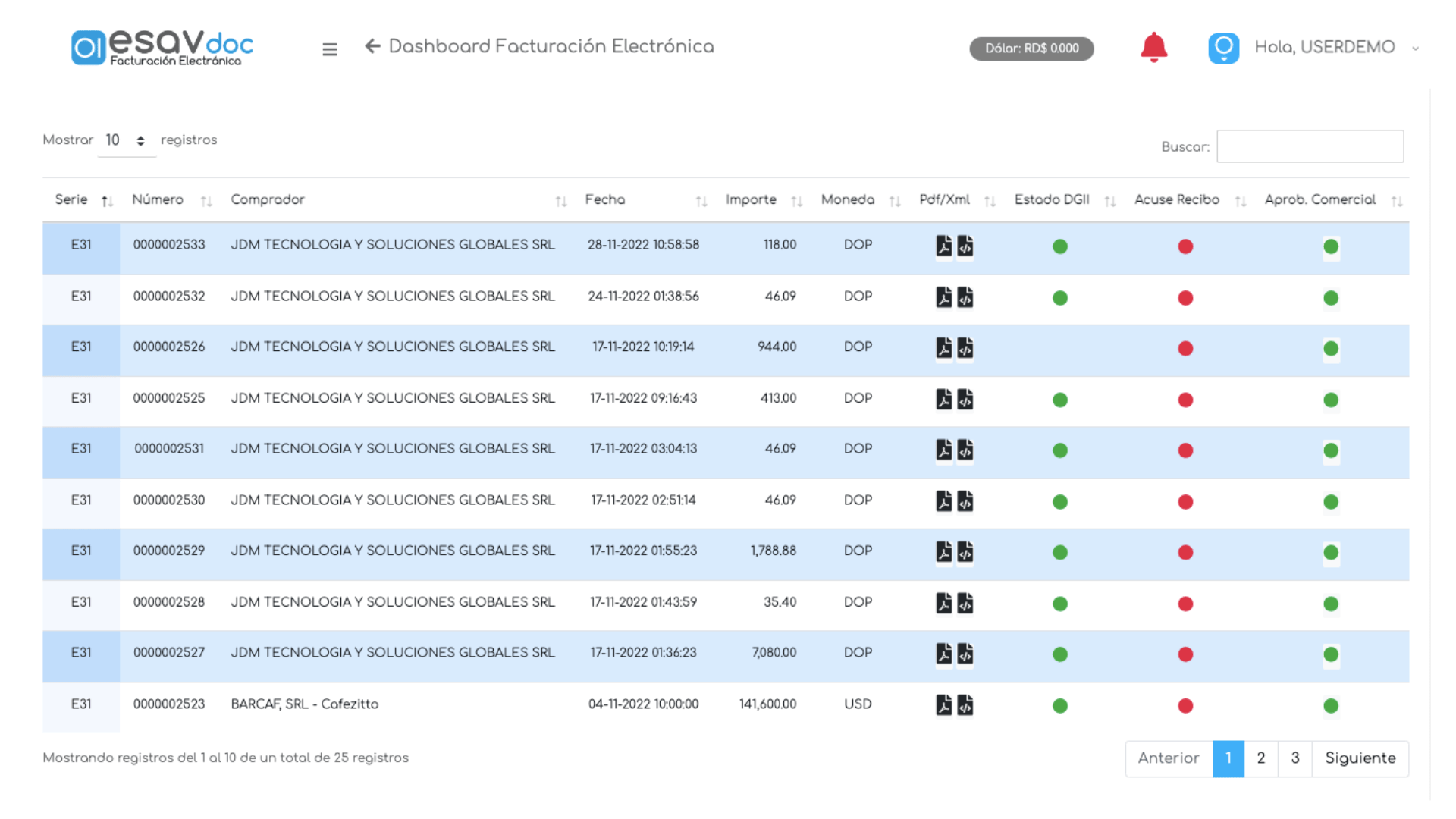Viewport: 1456px width, 819px height.
Task: Download PDF for invoice 0000002530
Action: click(943, 501)
